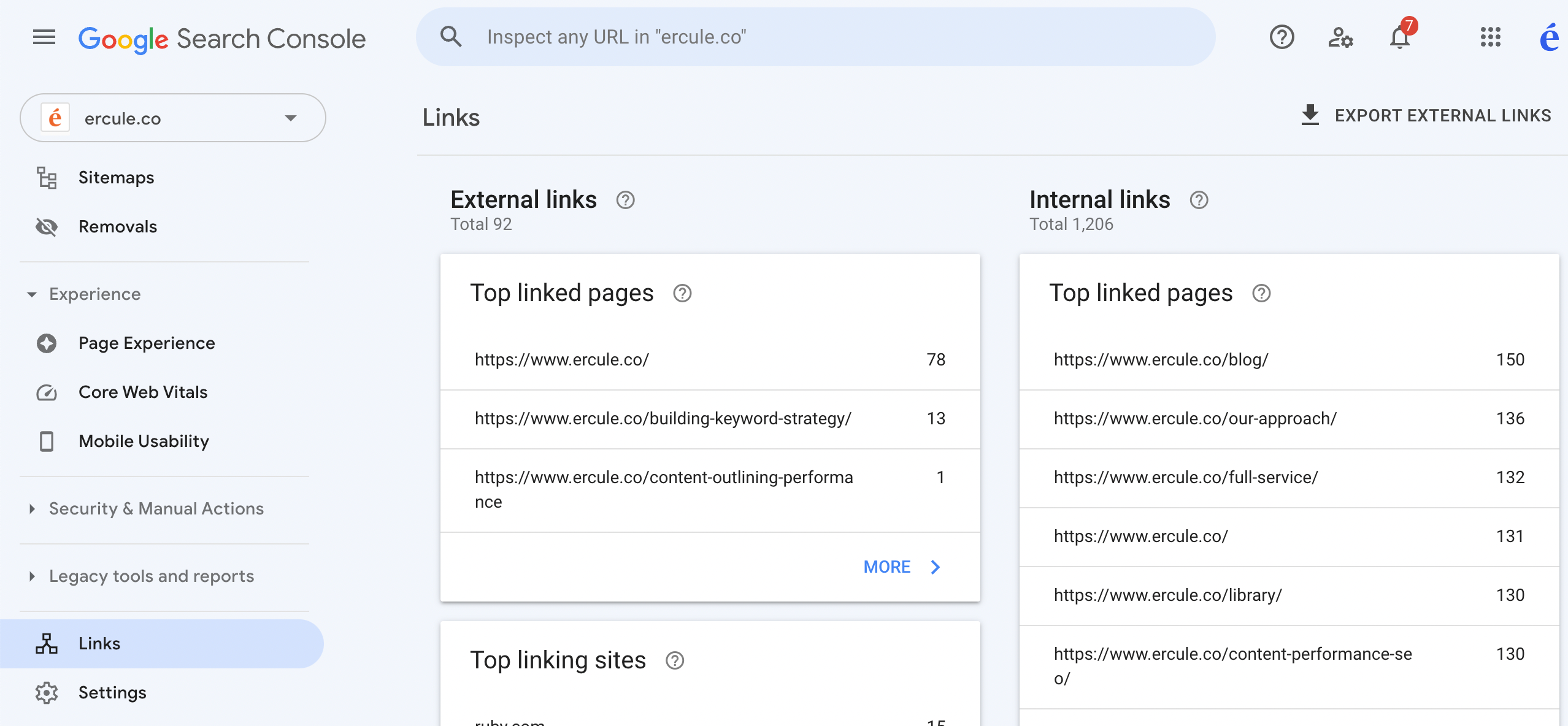Show help for internal Top linked pages
The image size is (1568, 726).
[x=1261, y=294]
